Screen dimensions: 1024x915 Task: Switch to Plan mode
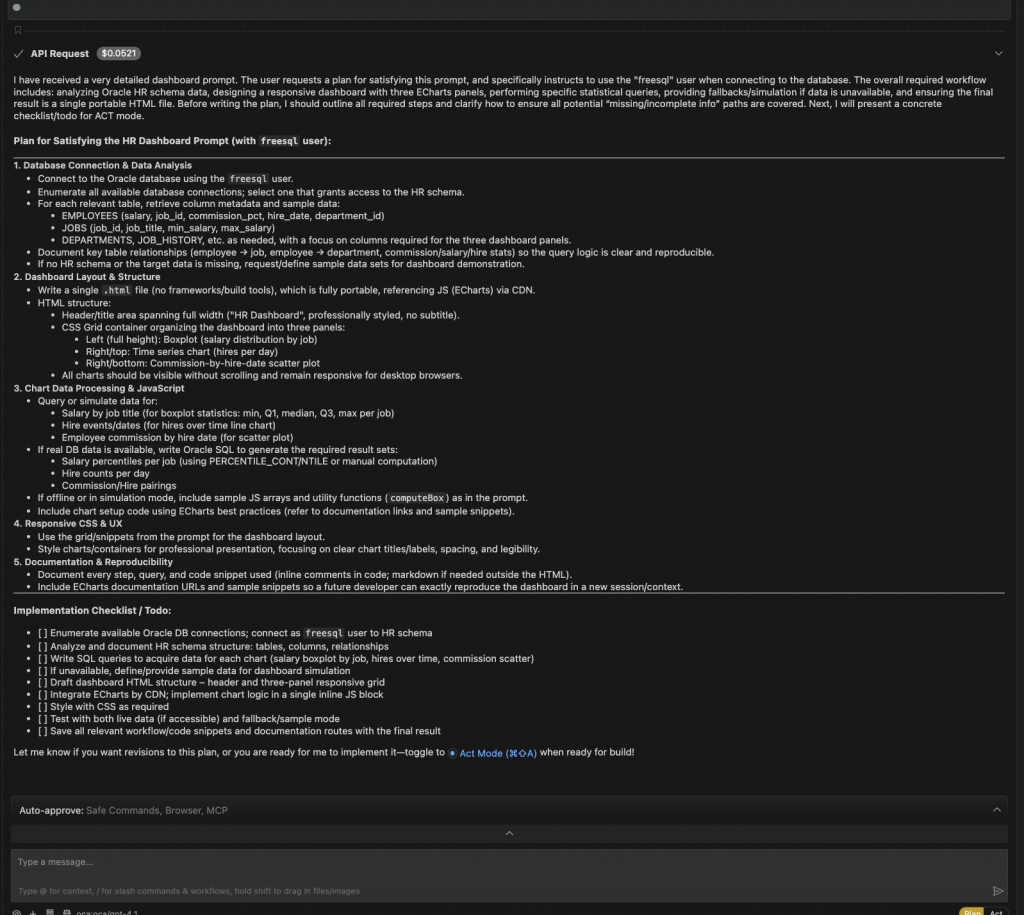971,912
